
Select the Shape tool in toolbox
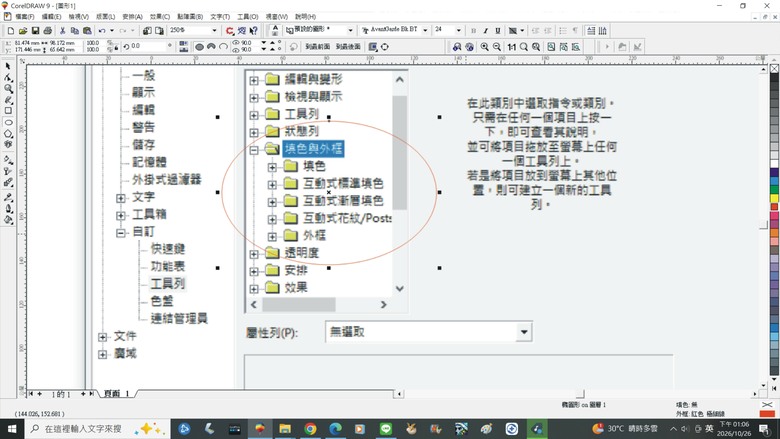pyautogui.click(x=8, y=78)
